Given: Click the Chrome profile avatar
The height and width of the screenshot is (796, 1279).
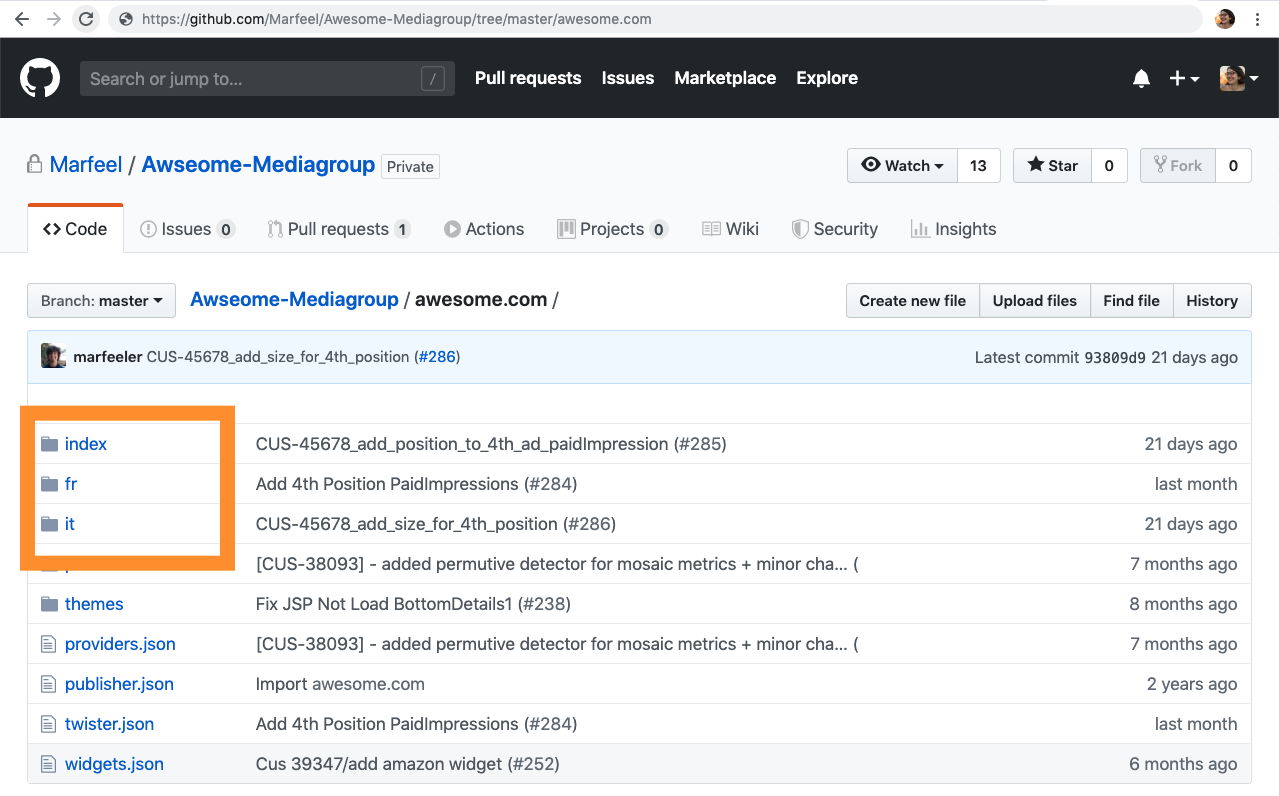Looking at the screenshot, I should 1225,19.
